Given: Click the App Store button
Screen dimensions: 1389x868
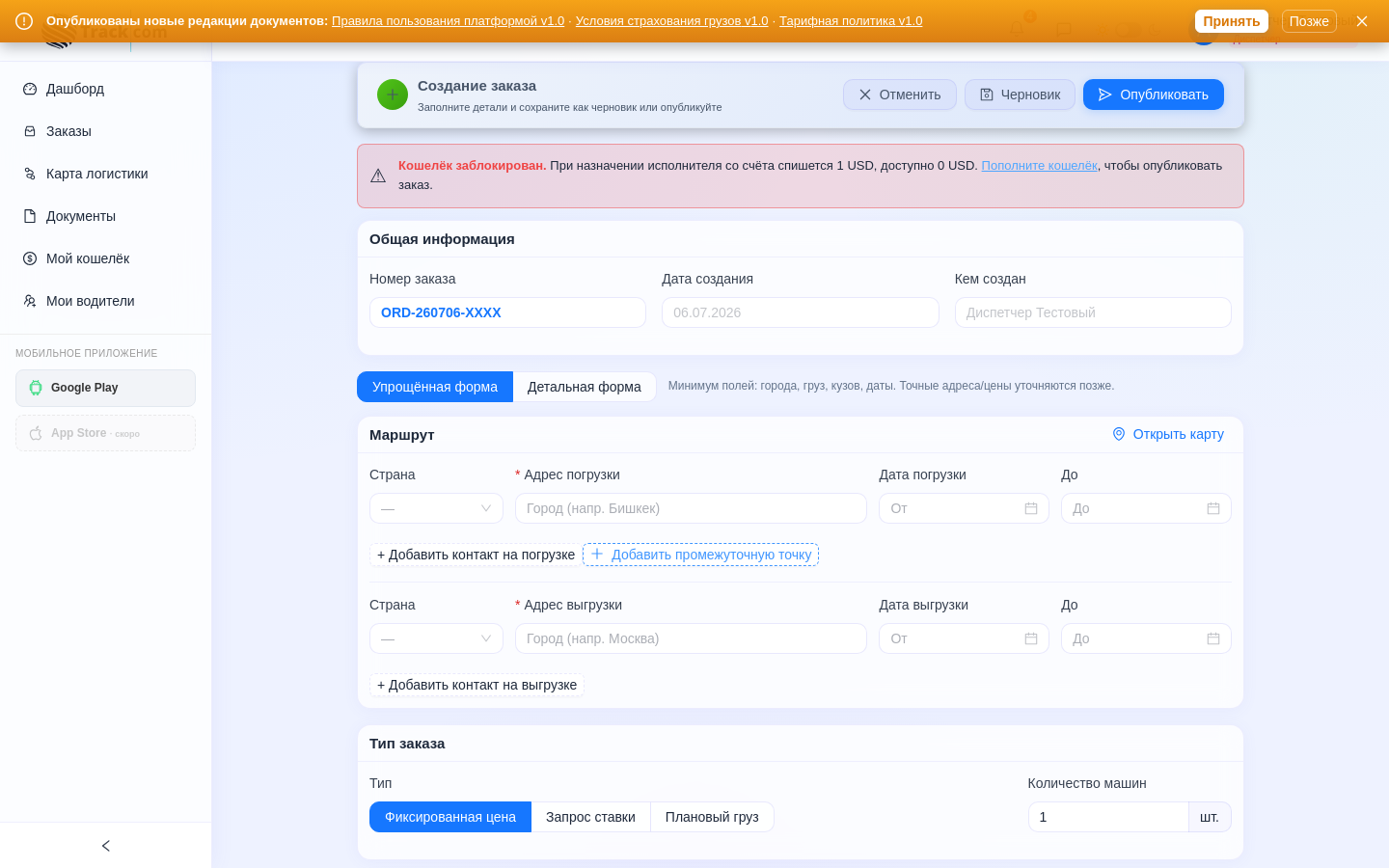Looking at the screenshot, I should pyautogui.click(x=105, y=433).
